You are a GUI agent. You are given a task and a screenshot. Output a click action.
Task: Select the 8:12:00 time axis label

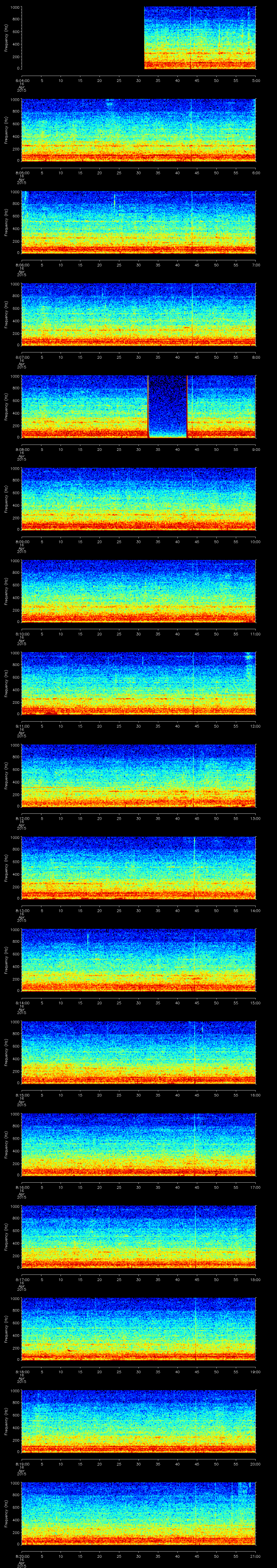21,818
